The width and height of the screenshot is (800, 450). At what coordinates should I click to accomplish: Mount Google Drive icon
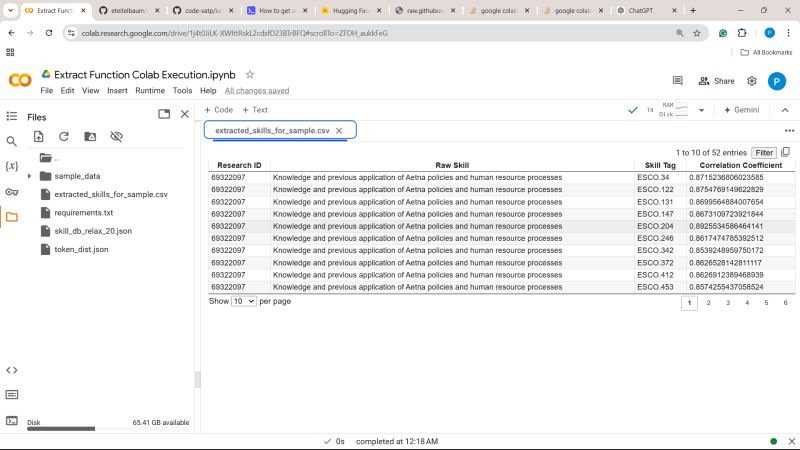(x=90, y=136)
